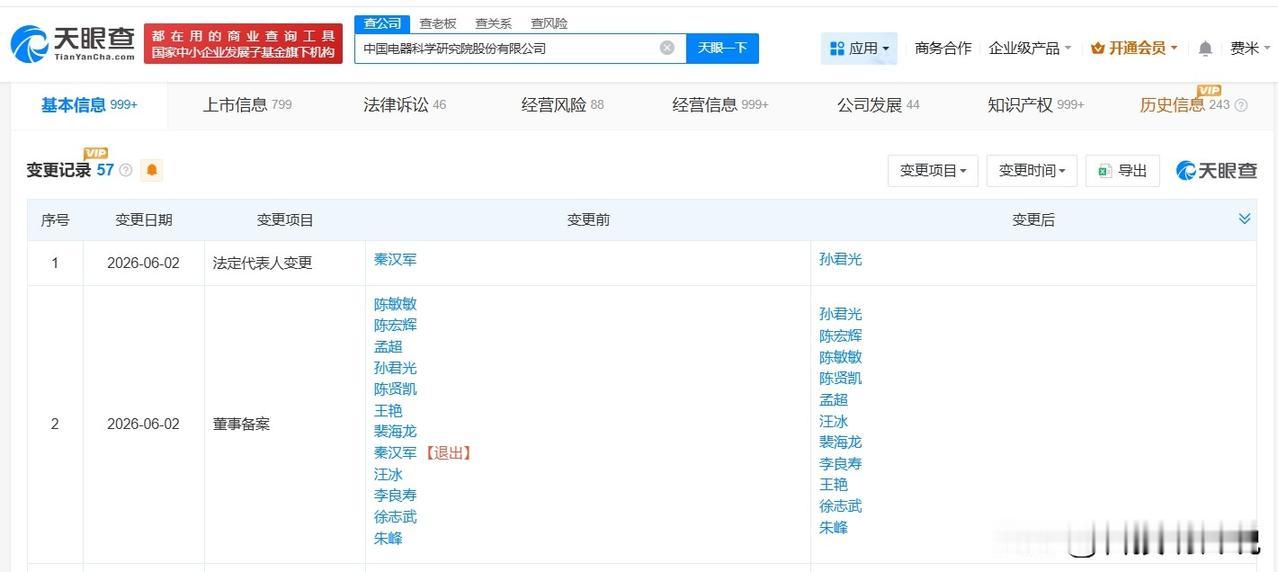Open 秦汉军 link in row 1 变更前
The image size is (1278, 572).
click(395, 259)
